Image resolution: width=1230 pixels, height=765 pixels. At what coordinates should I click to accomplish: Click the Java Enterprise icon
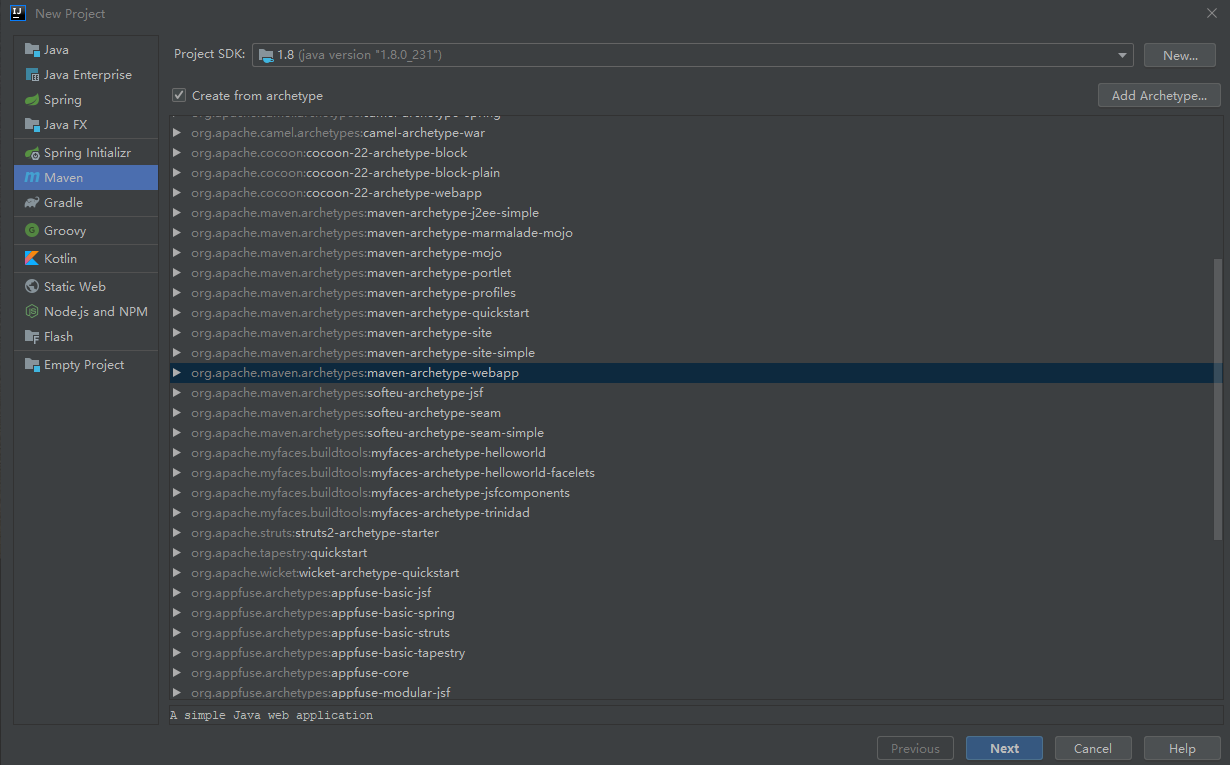coord(32,75)
